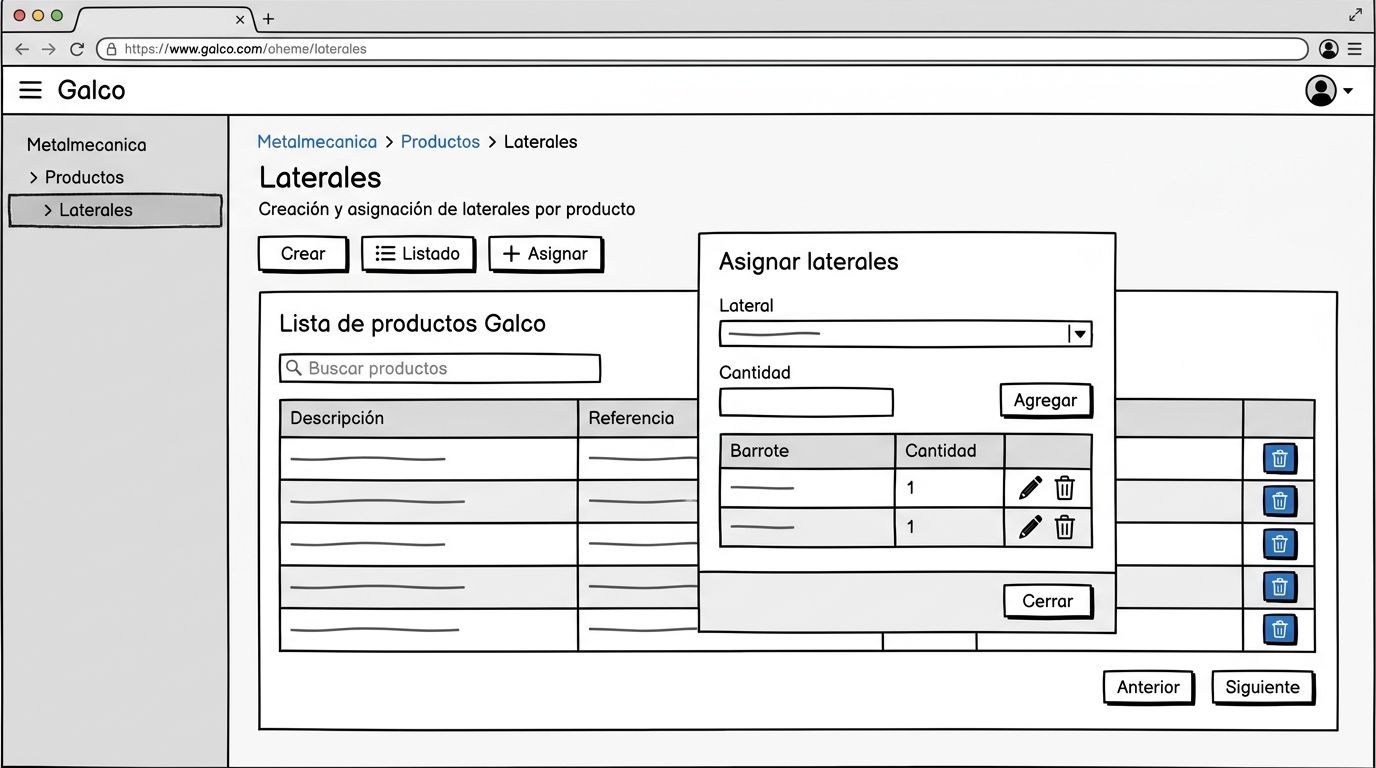Open the browser three-line menu
The height and width of the screenshot is (768, 1376).
1355,49
